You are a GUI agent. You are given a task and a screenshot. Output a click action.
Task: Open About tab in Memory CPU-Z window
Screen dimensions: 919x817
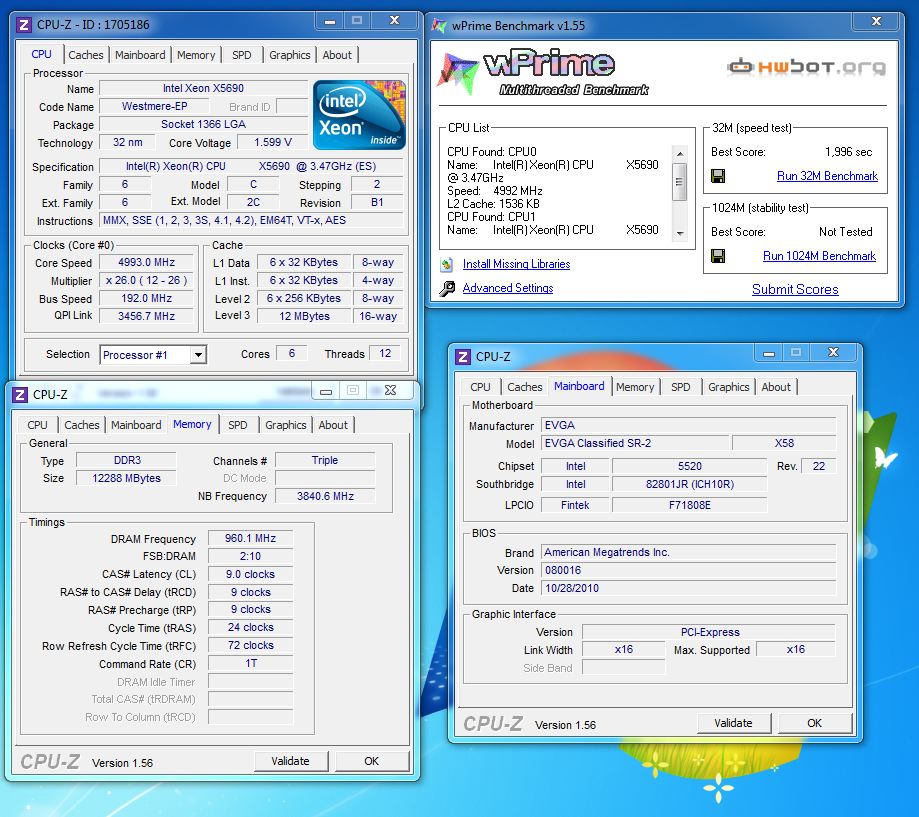333,425
